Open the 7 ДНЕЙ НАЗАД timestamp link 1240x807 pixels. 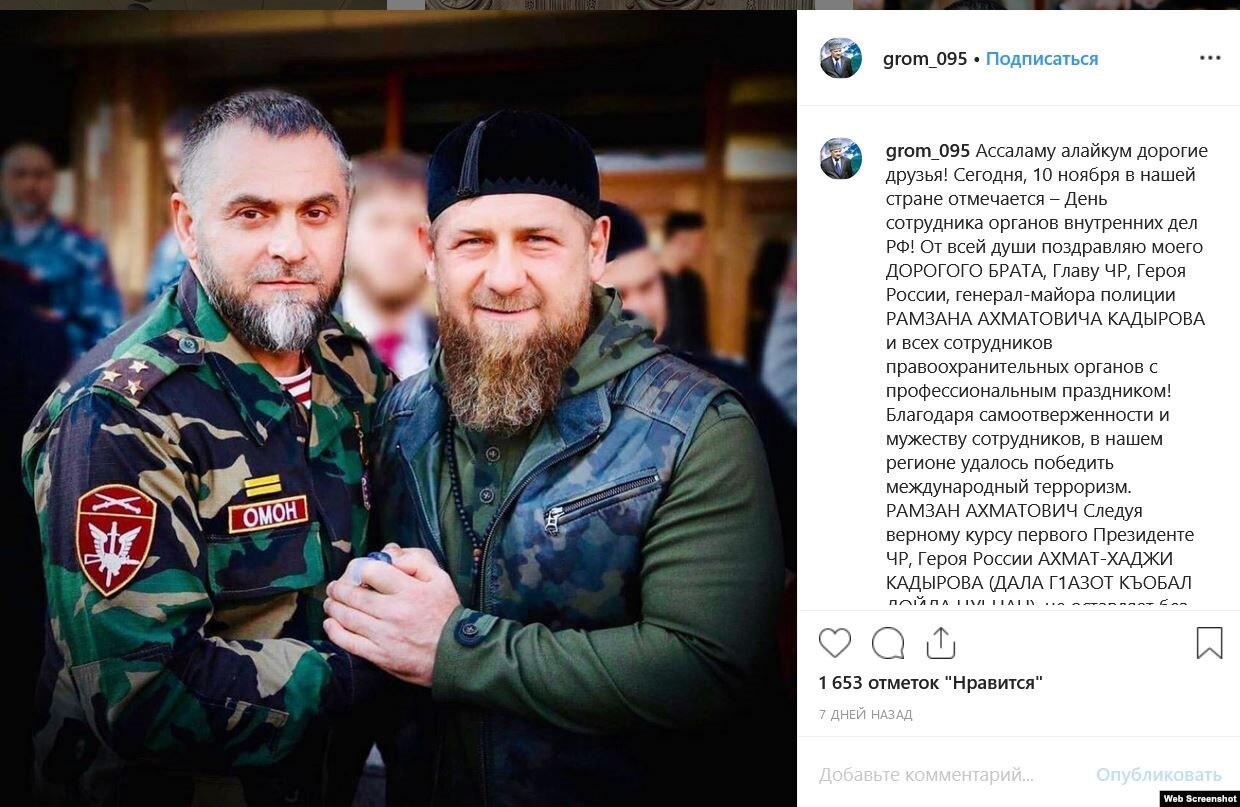(x=866, y=715)
